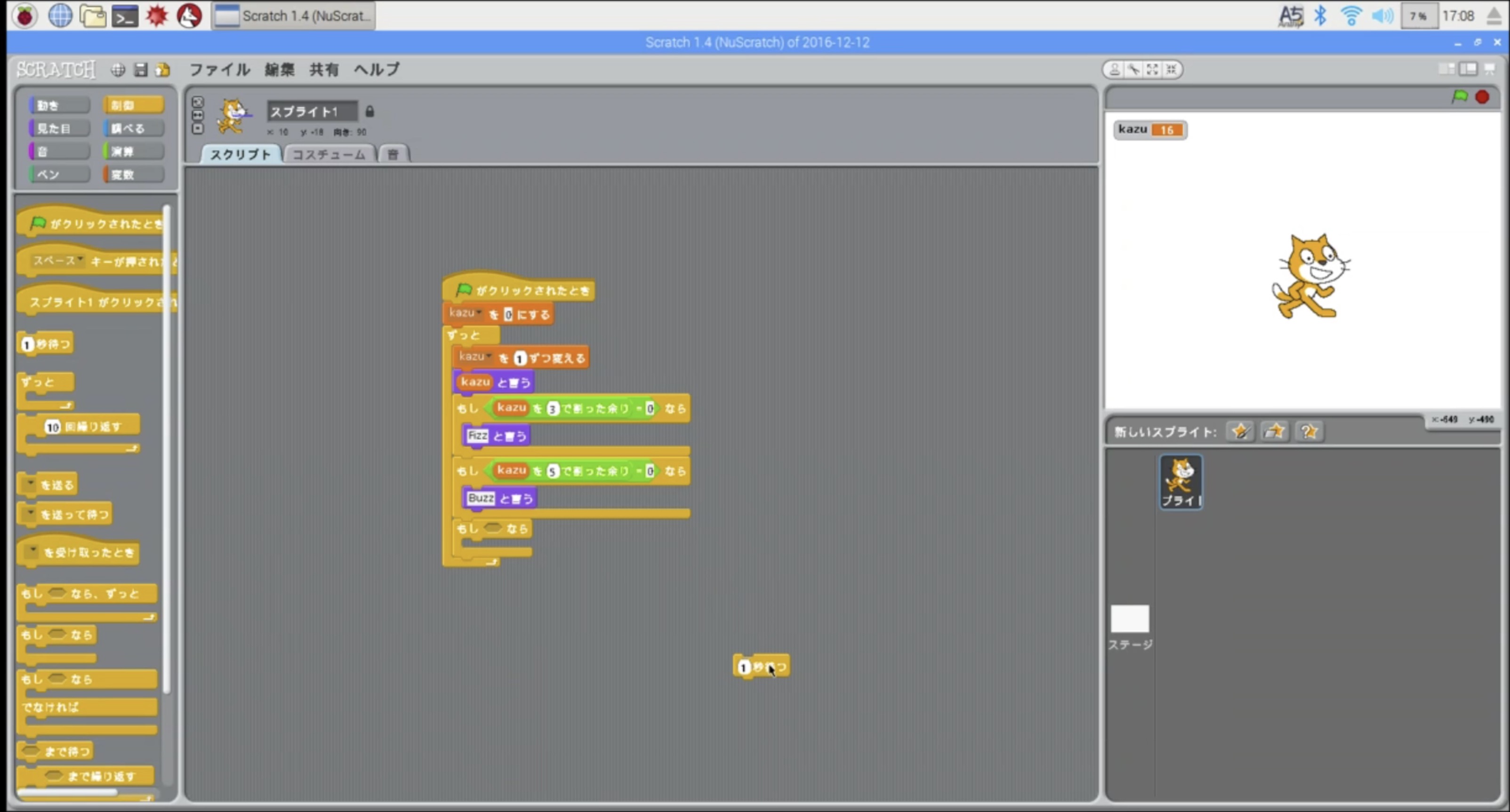Screen dimensions: 1510x812
Task: Select the cat sprite thumbnail in sprite list
Action: 1181,482
